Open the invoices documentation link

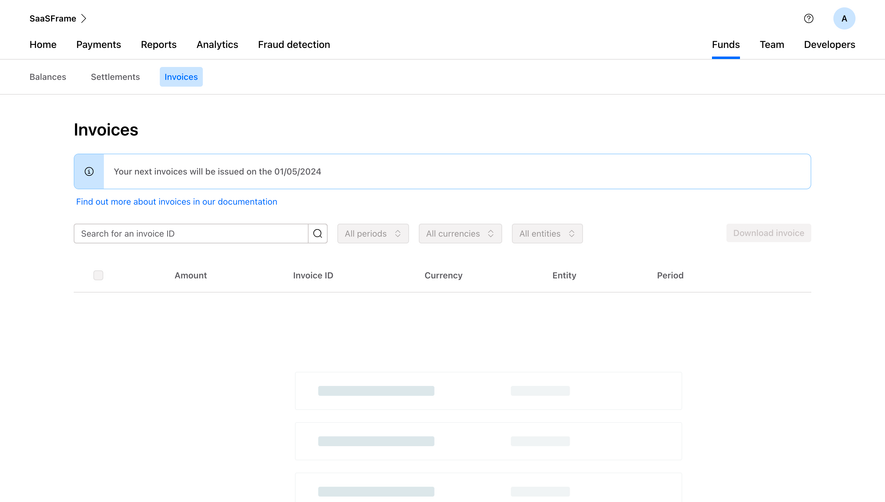[x=177, y=202]
